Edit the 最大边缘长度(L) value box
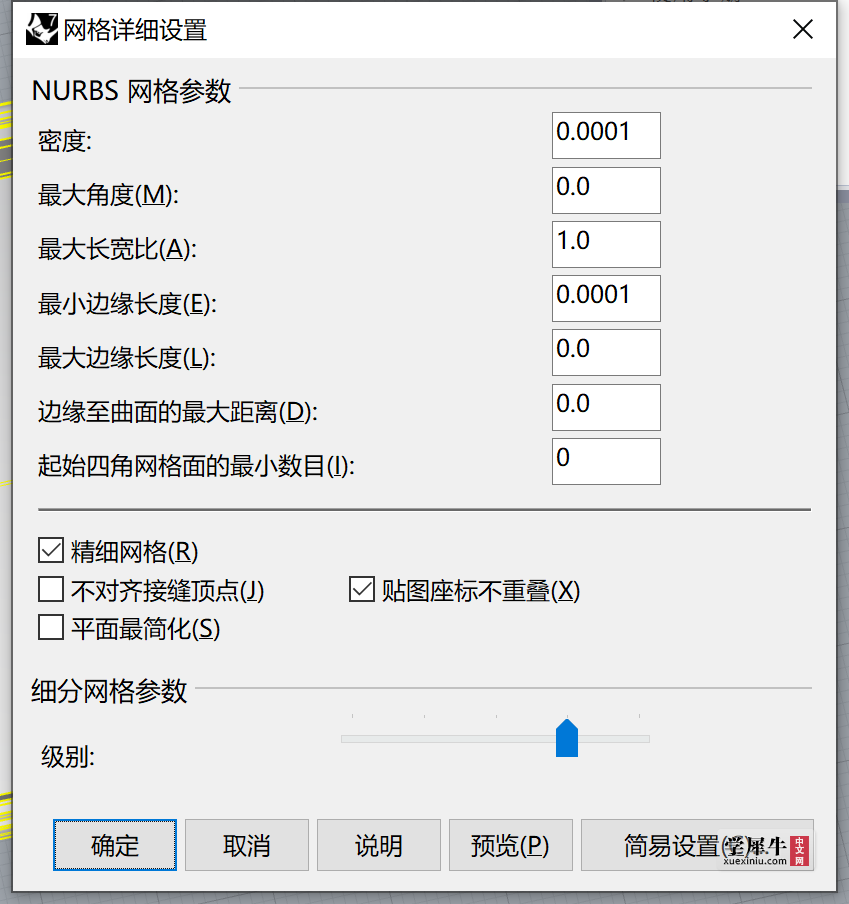Screen dimensions: 849x904 606,352
